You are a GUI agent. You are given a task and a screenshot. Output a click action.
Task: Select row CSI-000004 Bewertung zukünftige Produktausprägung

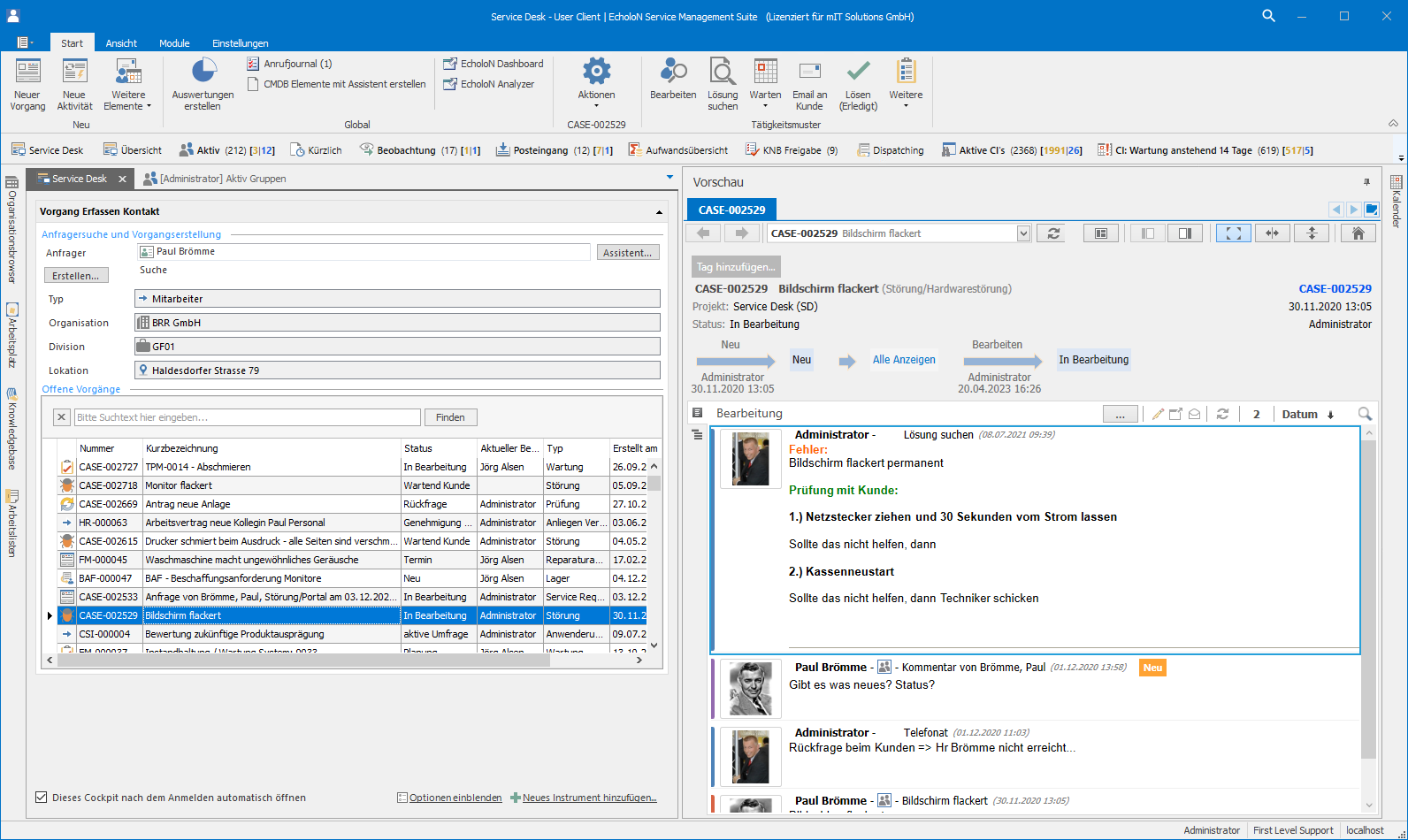click(354, 634)
